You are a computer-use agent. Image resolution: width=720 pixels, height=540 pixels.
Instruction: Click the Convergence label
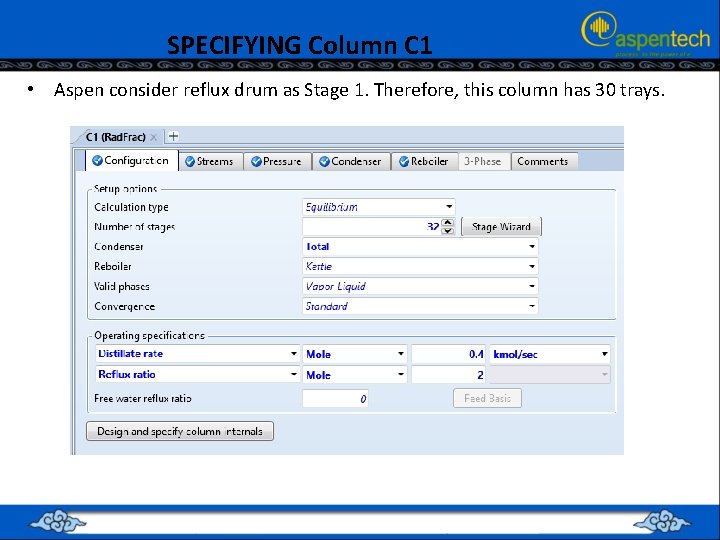[124, 306]
